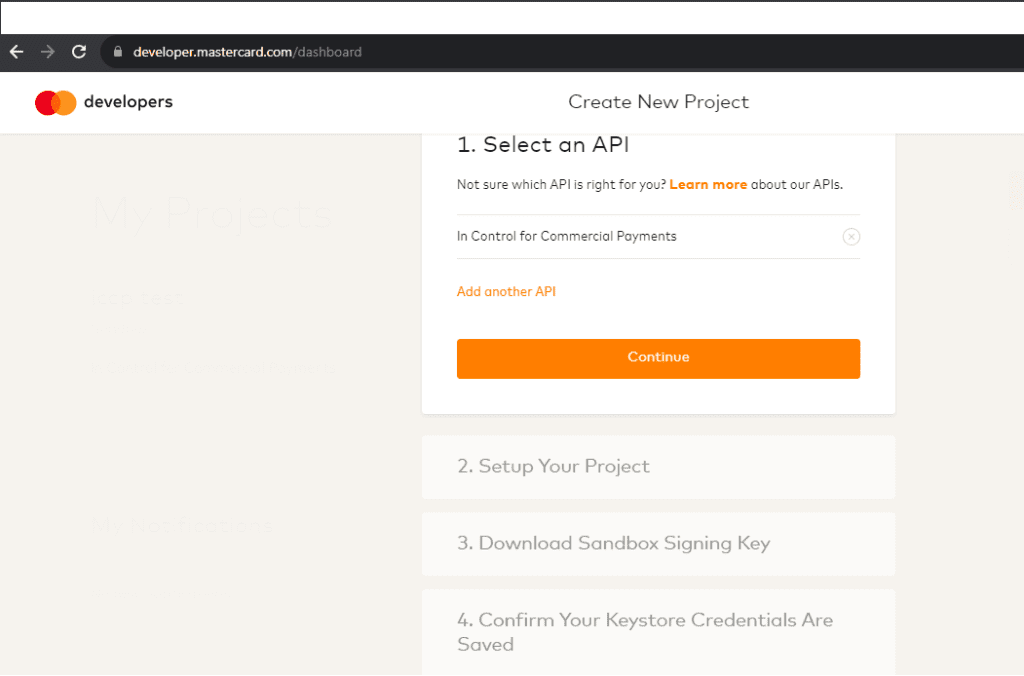Click the Mastercard interlocking circles logo

[x=55, y=102]
